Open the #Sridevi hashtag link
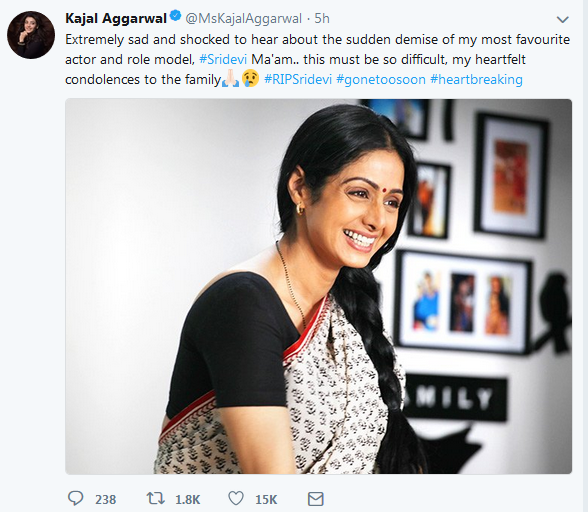Image resolution: width=588 pixels, height=512 pixels. pyautogui.click(x=223, y=59)
